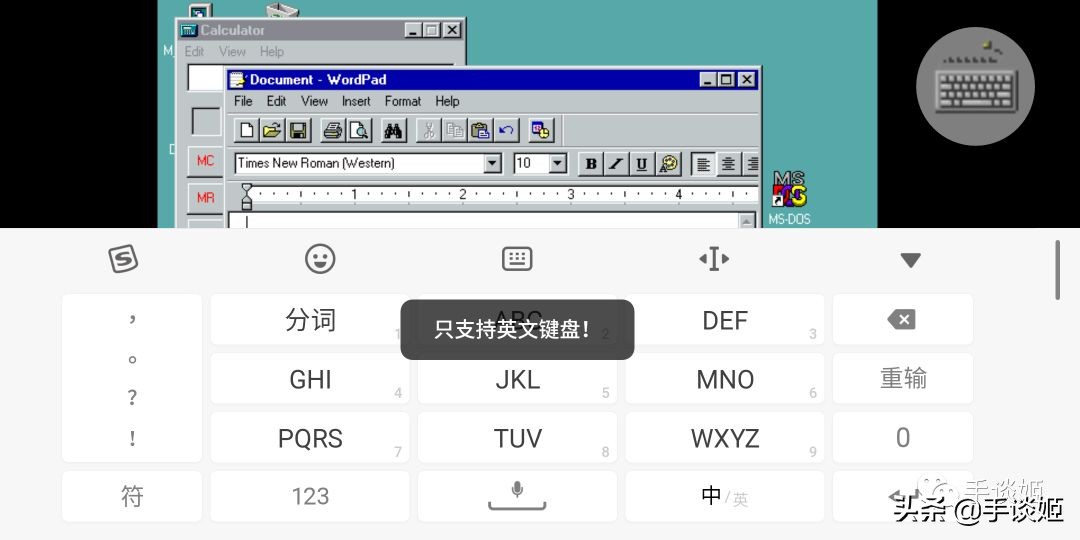Tap the MNO 6 key

coord(725,379)
